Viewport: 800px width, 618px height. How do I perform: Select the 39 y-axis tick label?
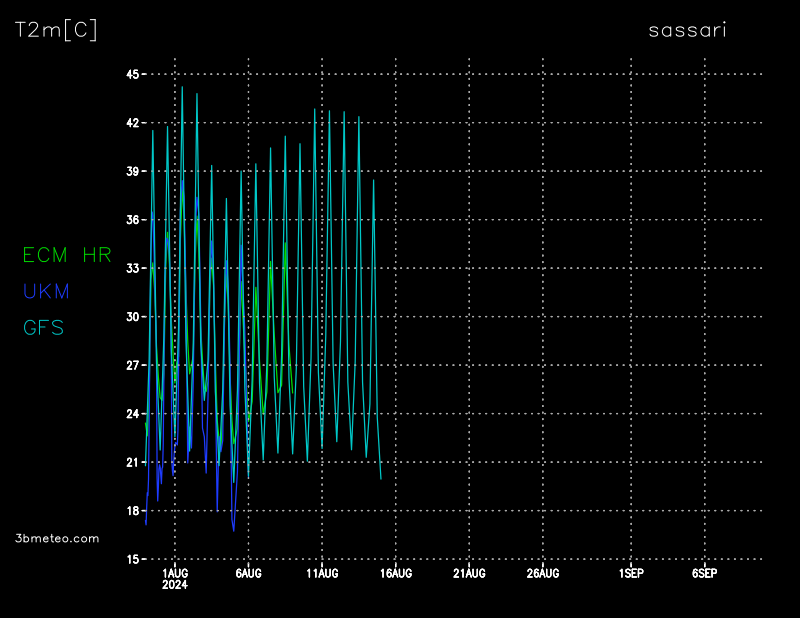(132, 171)
